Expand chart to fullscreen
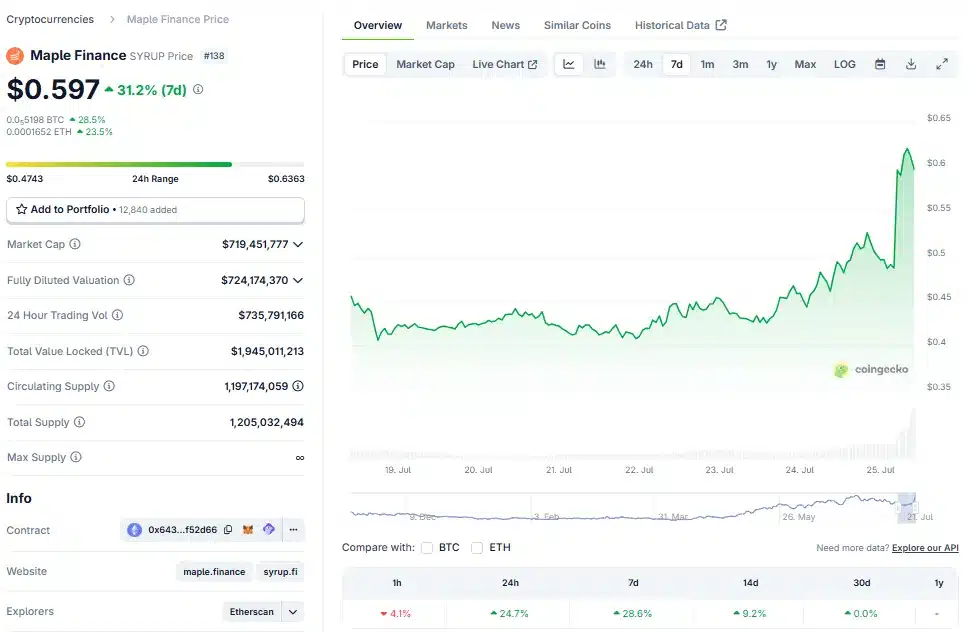The height and width of the screenshot is (632, 969). (x=942, y=64)
